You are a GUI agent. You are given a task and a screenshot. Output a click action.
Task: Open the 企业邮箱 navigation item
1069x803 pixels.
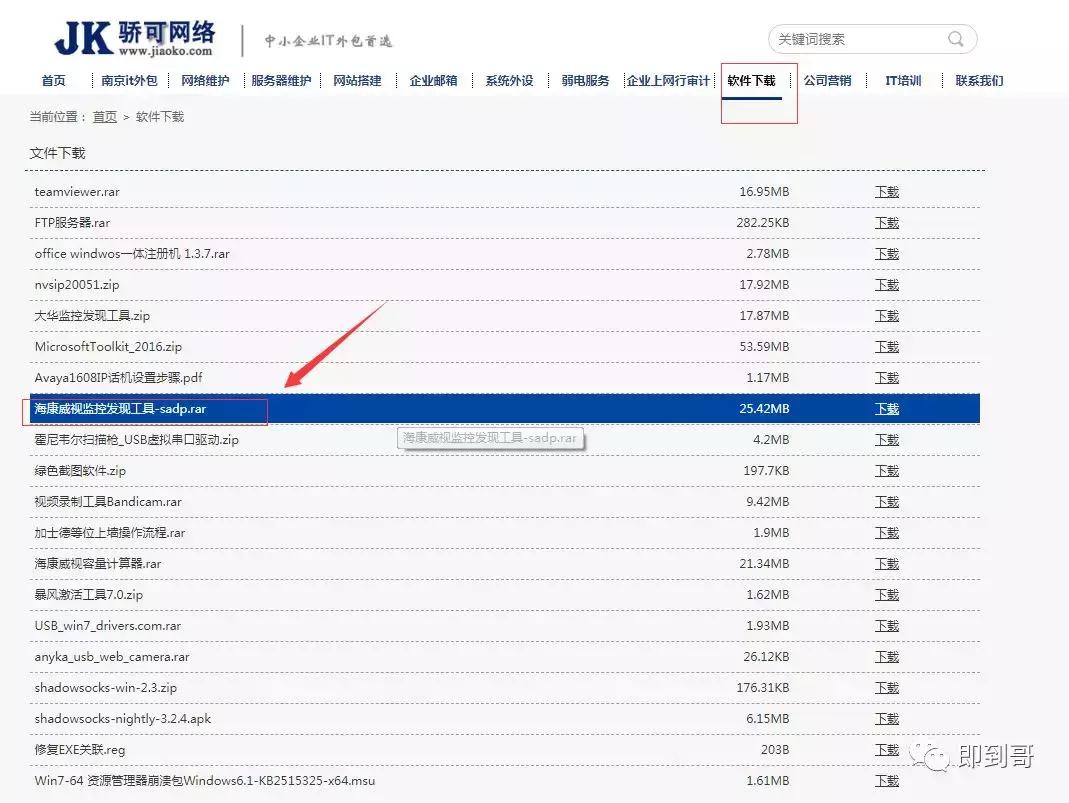(432, 81)
